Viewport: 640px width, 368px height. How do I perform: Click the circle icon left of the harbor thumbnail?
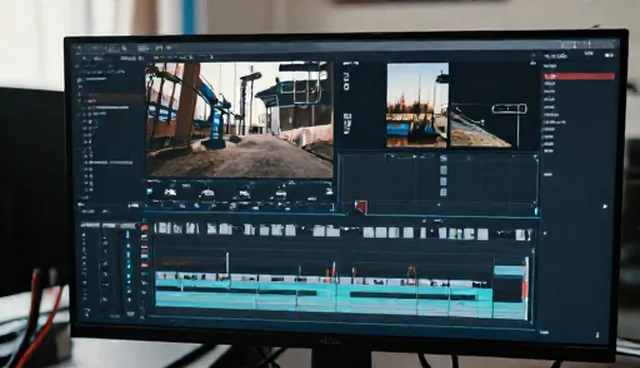[346, 86]
